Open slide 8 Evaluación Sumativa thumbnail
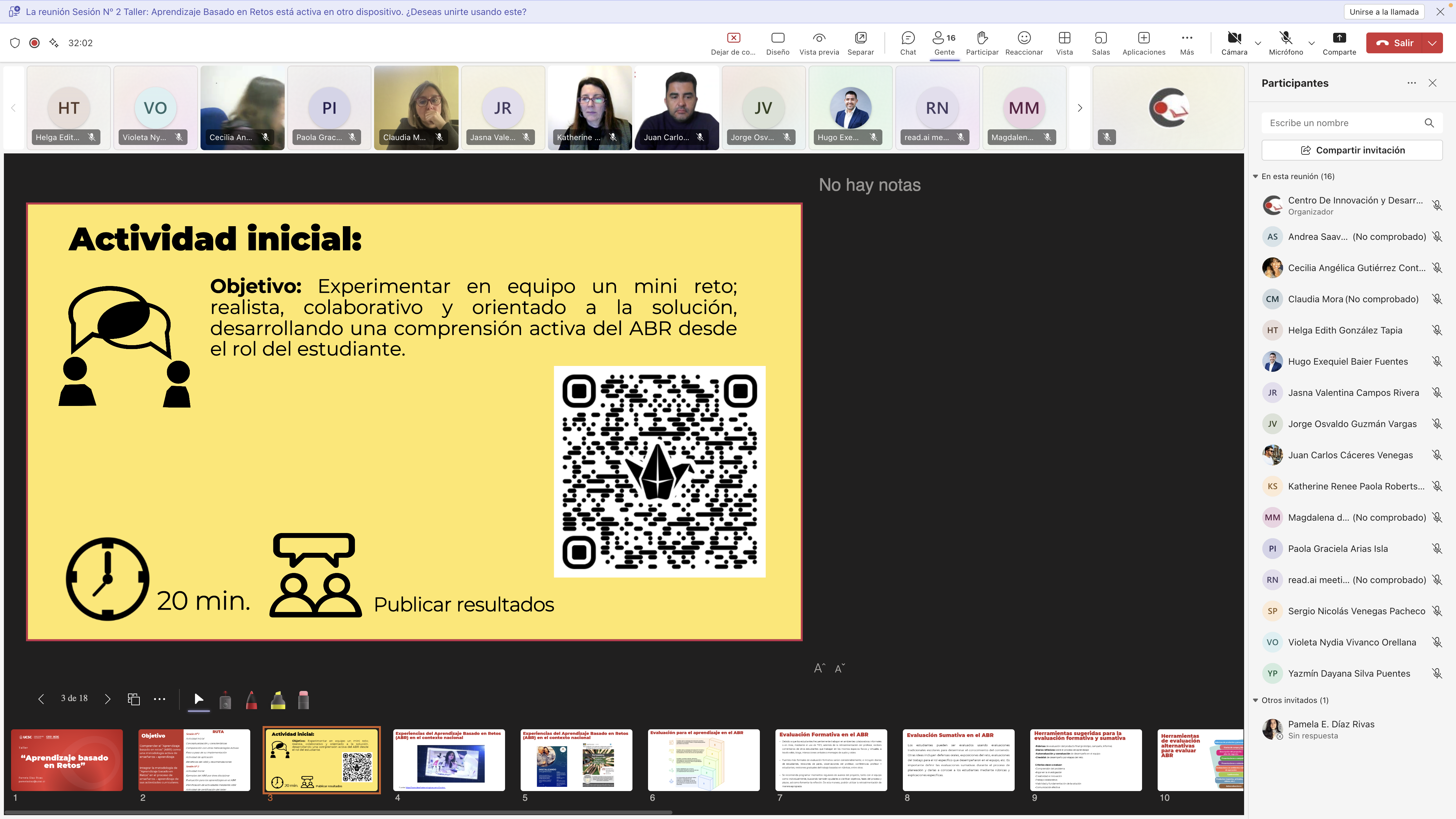 click(x=958, y=760)
